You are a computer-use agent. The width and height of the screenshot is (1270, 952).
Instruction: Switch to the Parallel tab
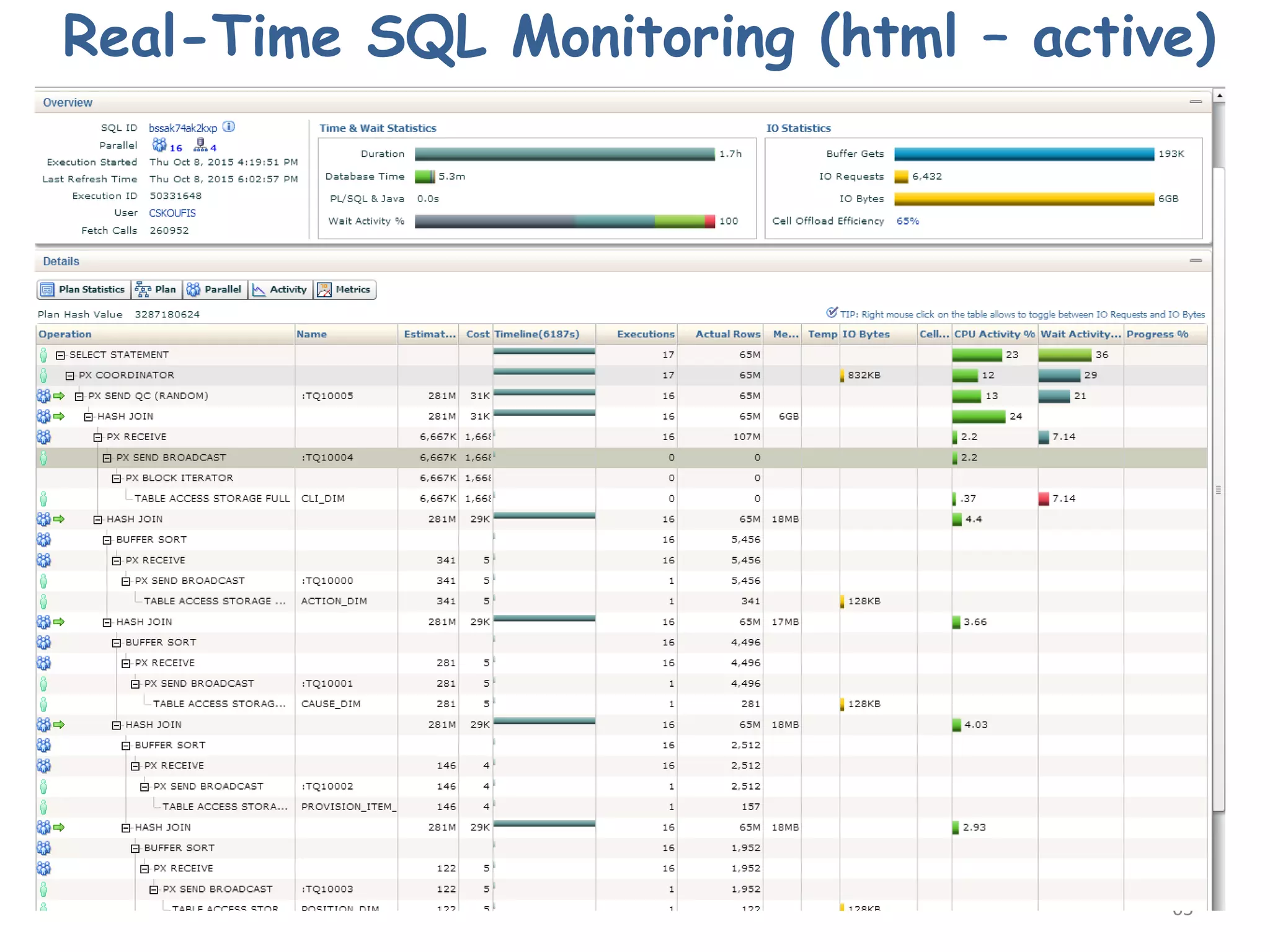tap(215, 289)
